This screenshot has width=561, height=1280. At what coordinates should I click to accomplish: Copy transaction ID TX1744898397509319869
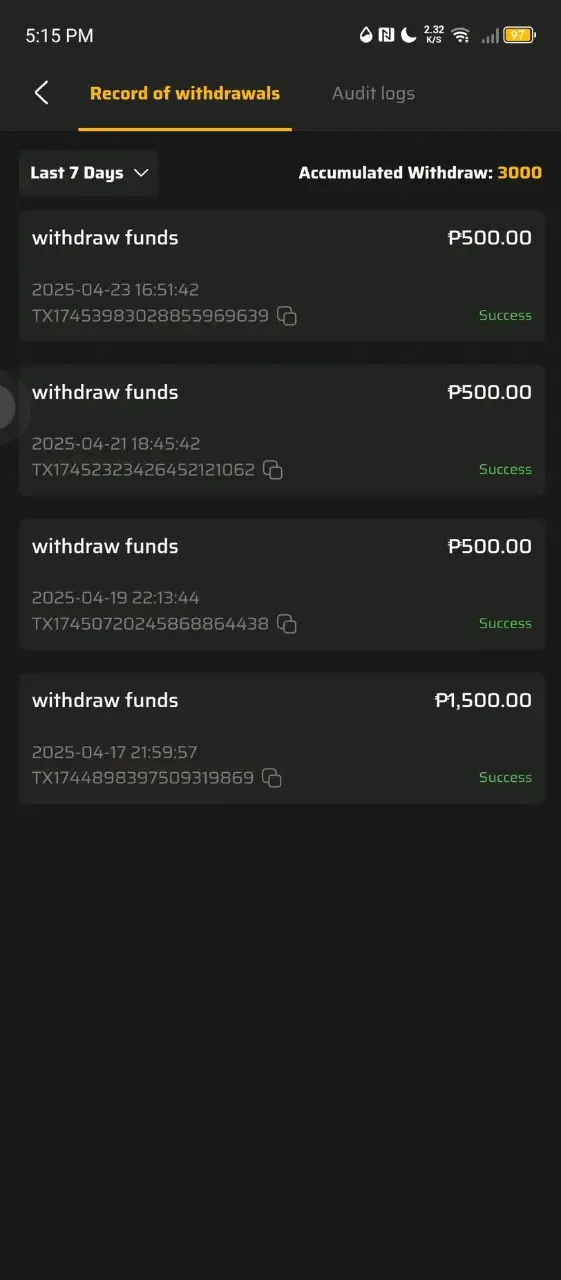(x=272, y=778)
